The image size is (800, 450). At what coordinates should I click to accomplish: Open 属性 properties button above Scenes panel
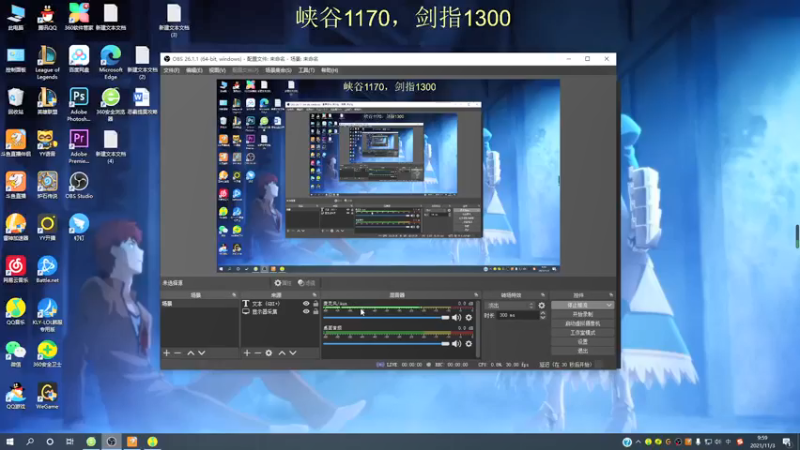click(282, 283)
